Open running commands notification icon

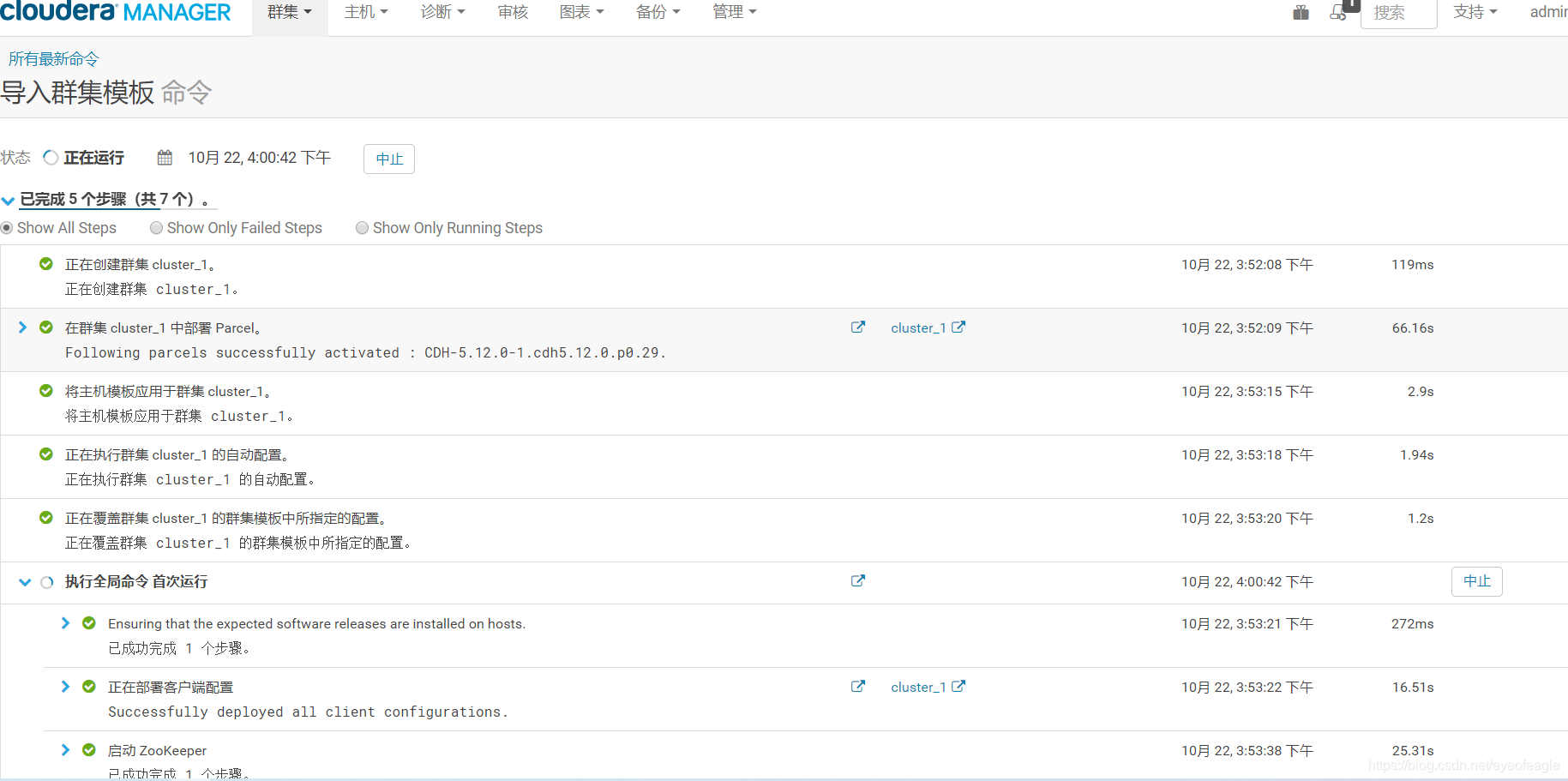(x=1338, y=12)
